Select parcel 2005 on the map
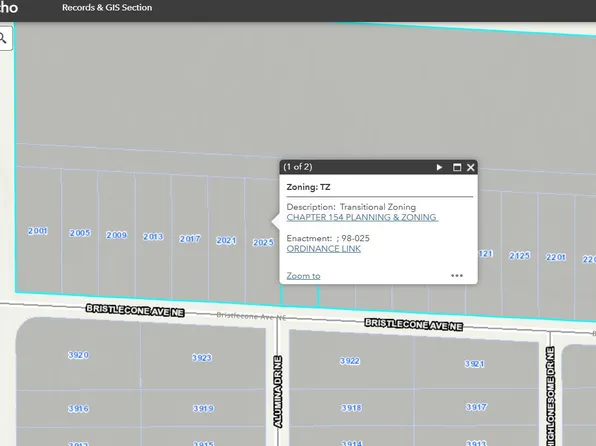The height and width of the screenshot is (446, 596). point(80,233)
